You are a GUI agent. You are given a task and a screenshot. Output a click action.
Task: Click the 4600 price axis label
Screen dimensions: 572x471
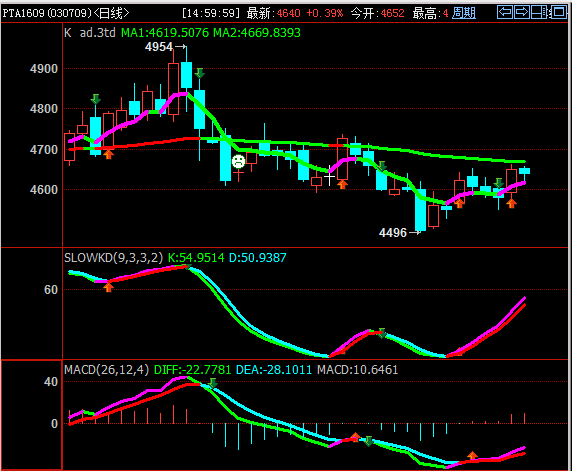pos(44,190)
